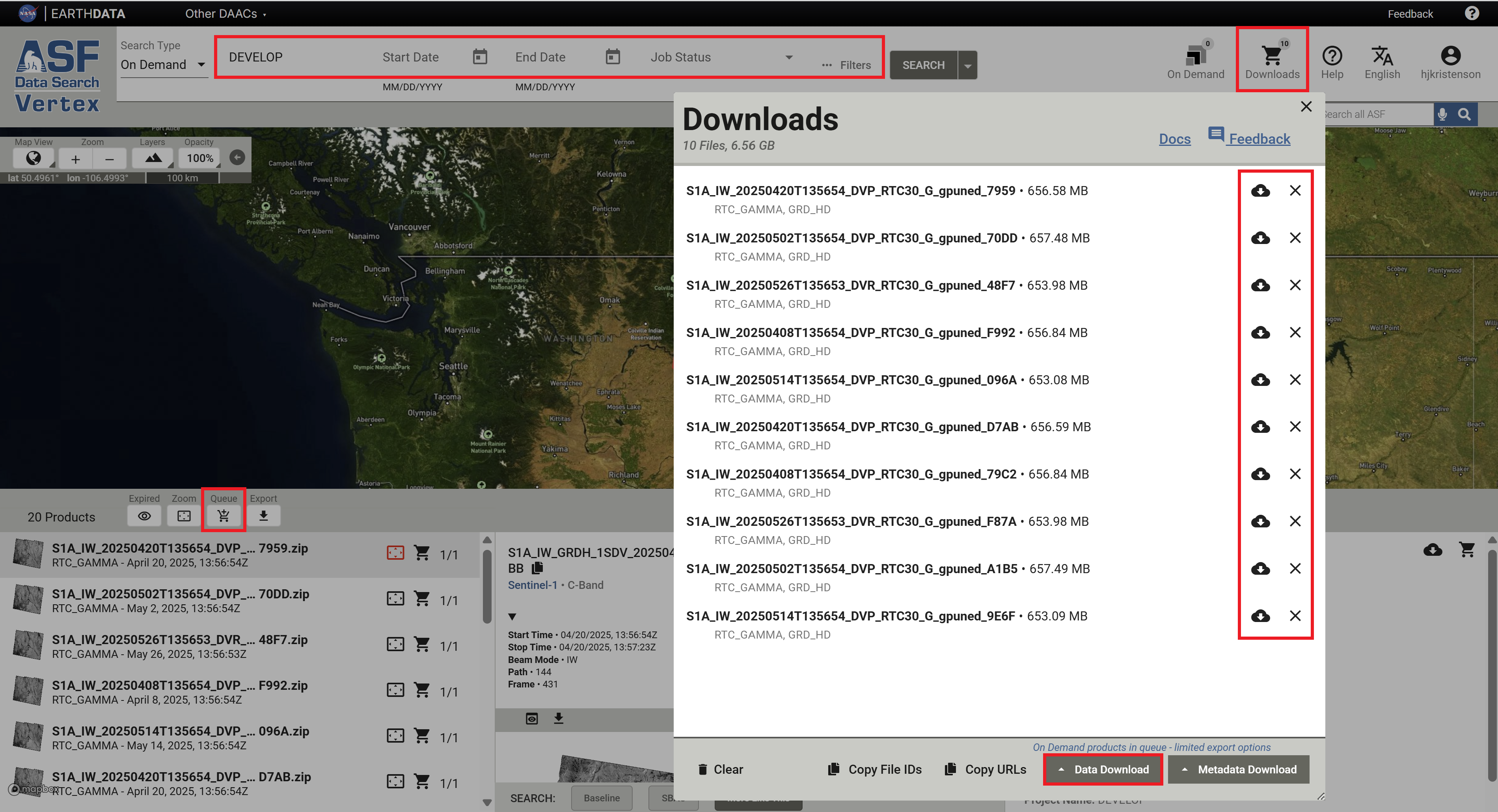Open the Job Status dropdown
The image size is (1498, 812).
[x=721, y=57]
